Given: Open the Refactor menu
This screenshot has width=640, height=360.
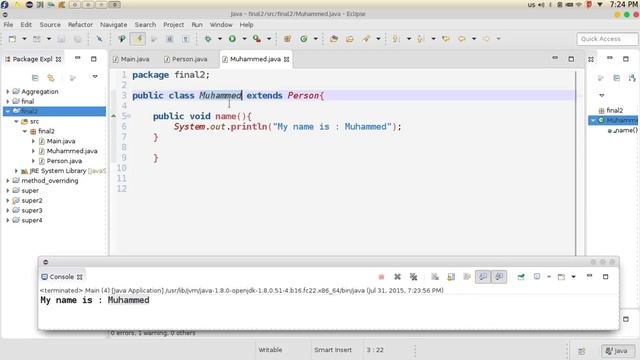Looking at the screenshot, I should (80, 24).
